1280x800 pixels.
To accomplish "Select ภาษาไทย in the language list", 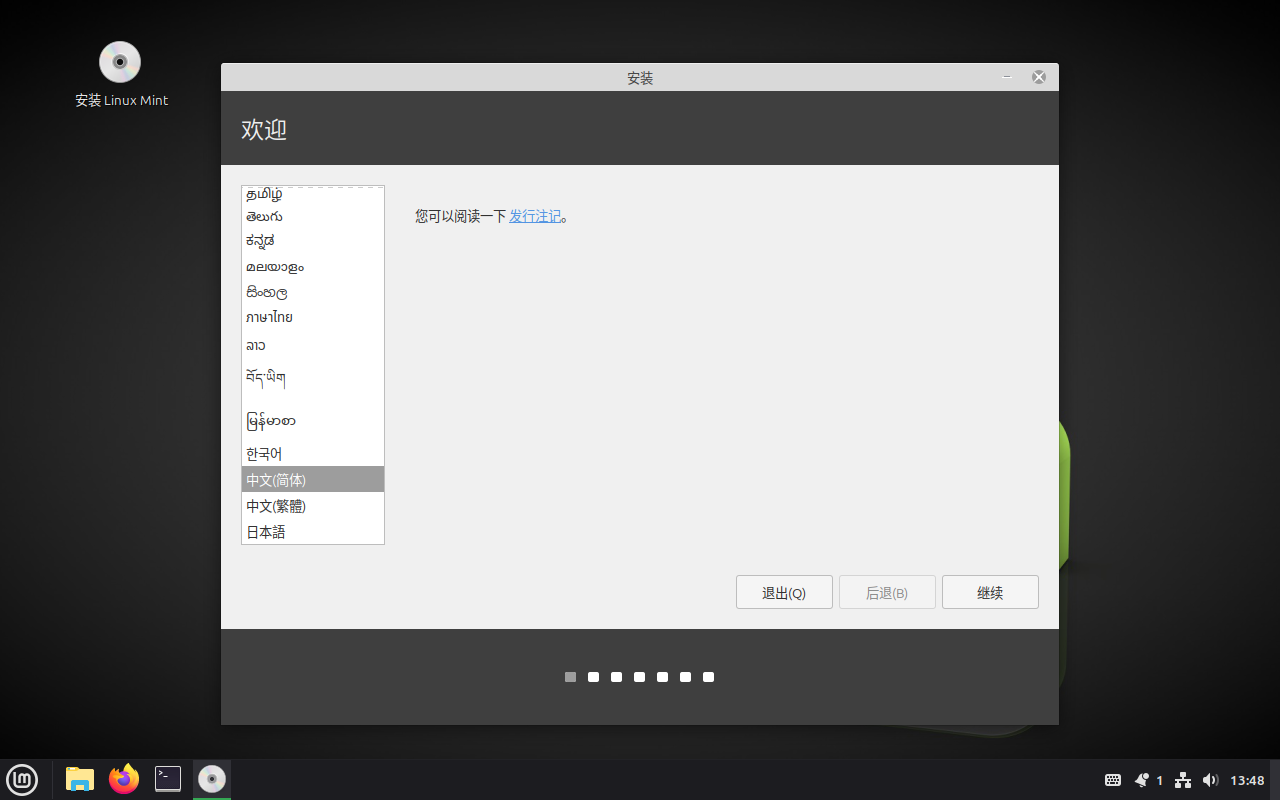I will [x=313, y=318].
